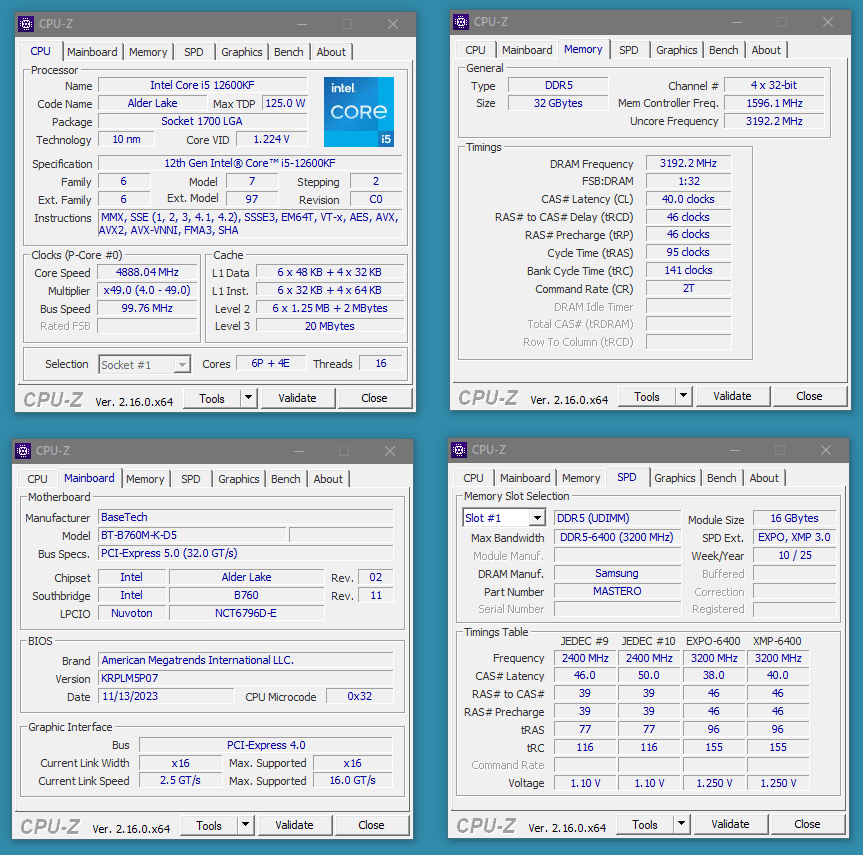This screenshot has height=855, width=863.
Task: Select the DRAM Frequency 3192.2 MHz value
Action: (x=687, y=164)
